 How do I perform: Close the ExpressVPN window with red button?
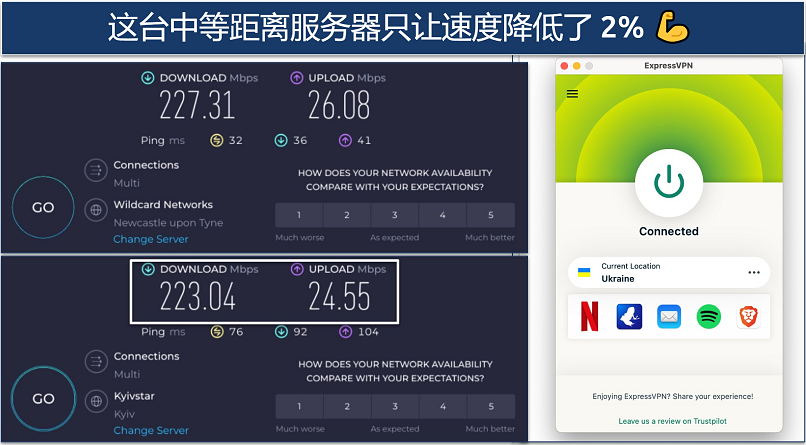point(564,66)
